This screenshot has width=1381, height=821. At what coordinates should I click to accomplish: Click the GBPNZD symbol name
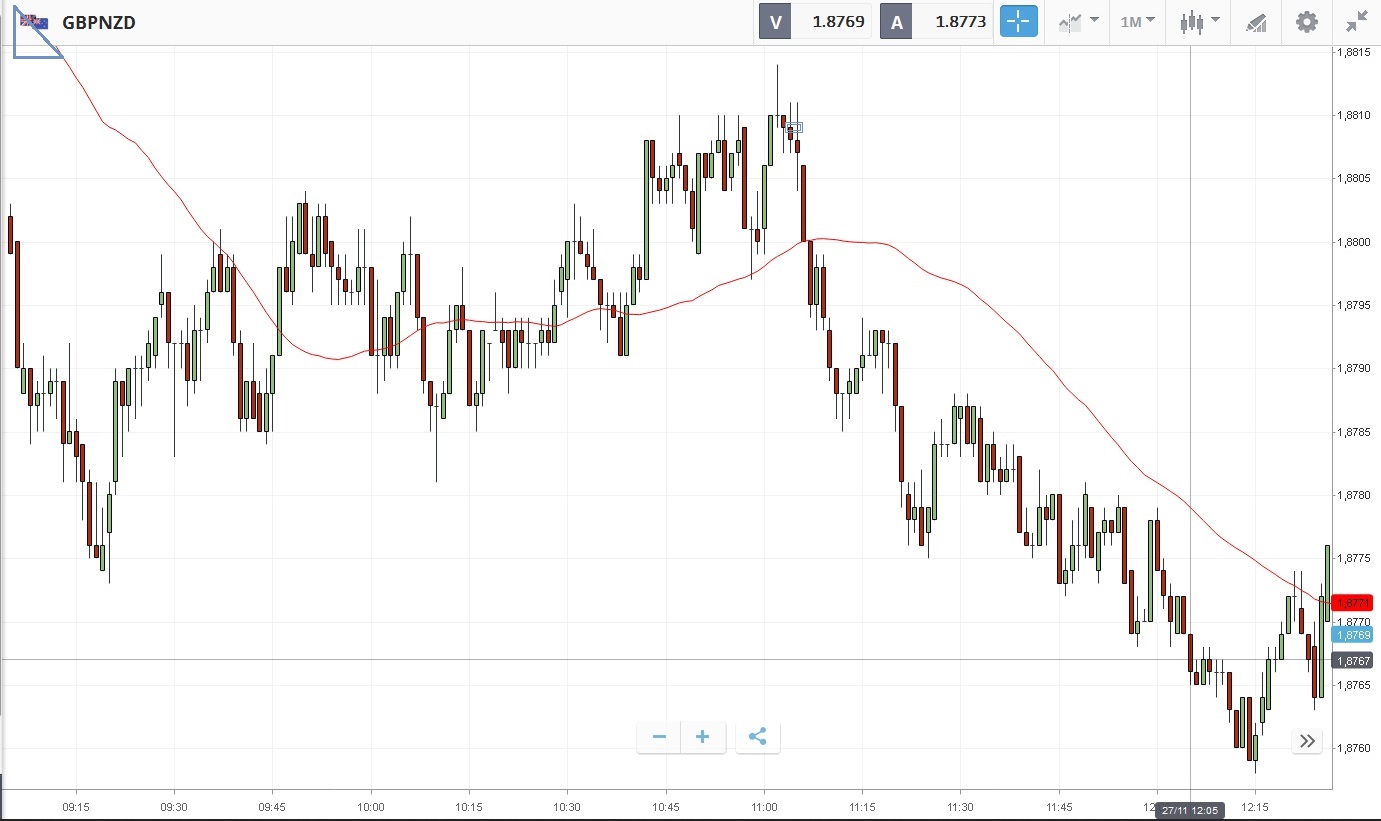99,22
